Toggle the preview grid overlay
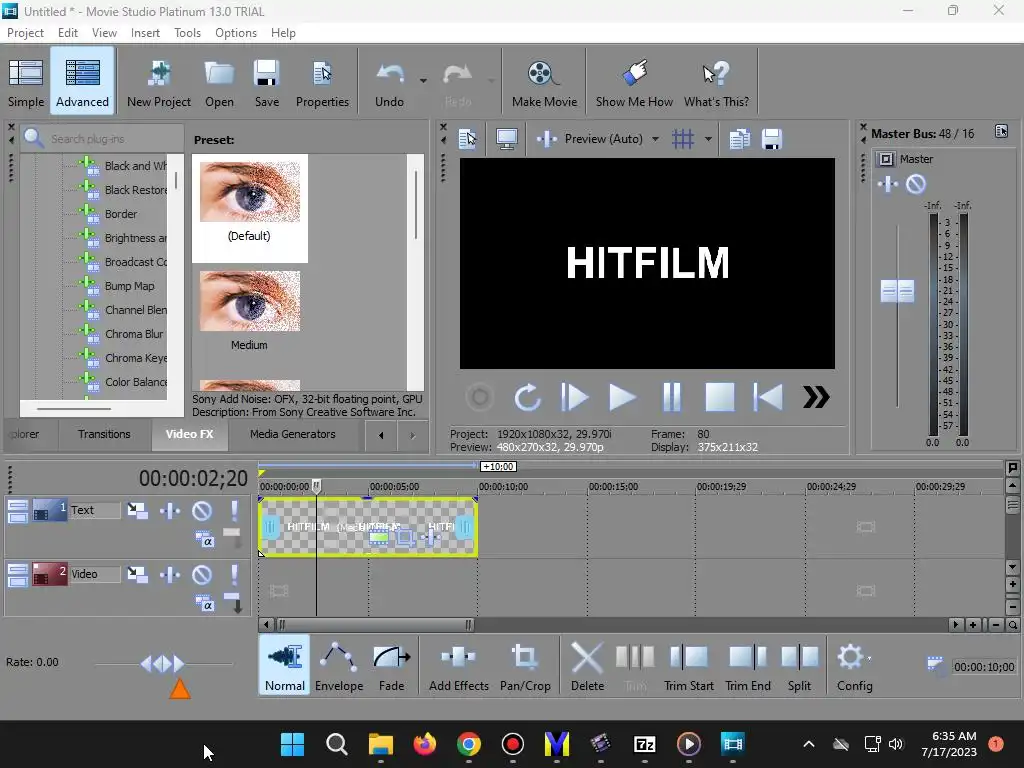Viewport: 1024px width, 768px height. [x=683, y=139]
